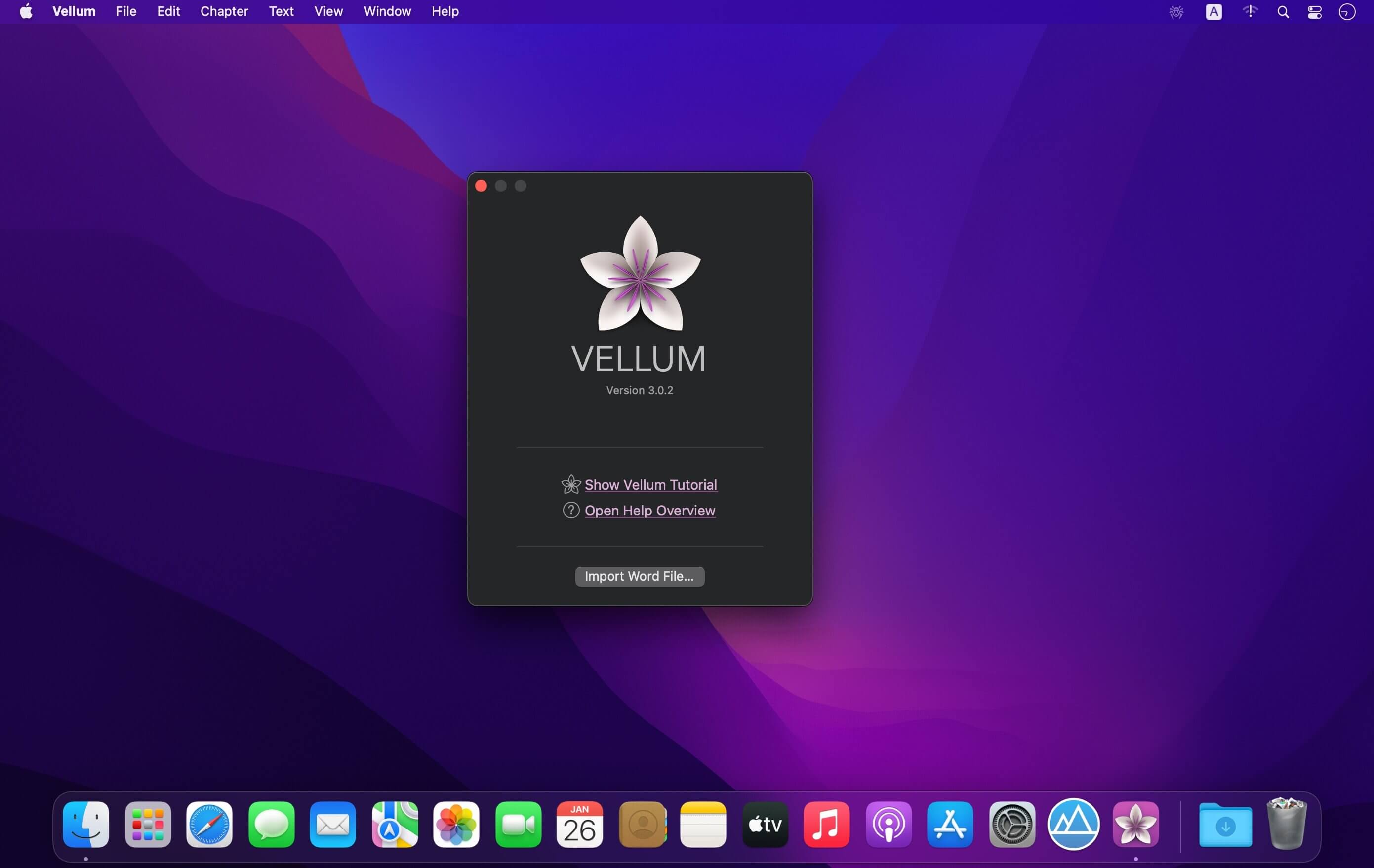Click the keyboard input source 'A' icon

tap(1213, 11)
